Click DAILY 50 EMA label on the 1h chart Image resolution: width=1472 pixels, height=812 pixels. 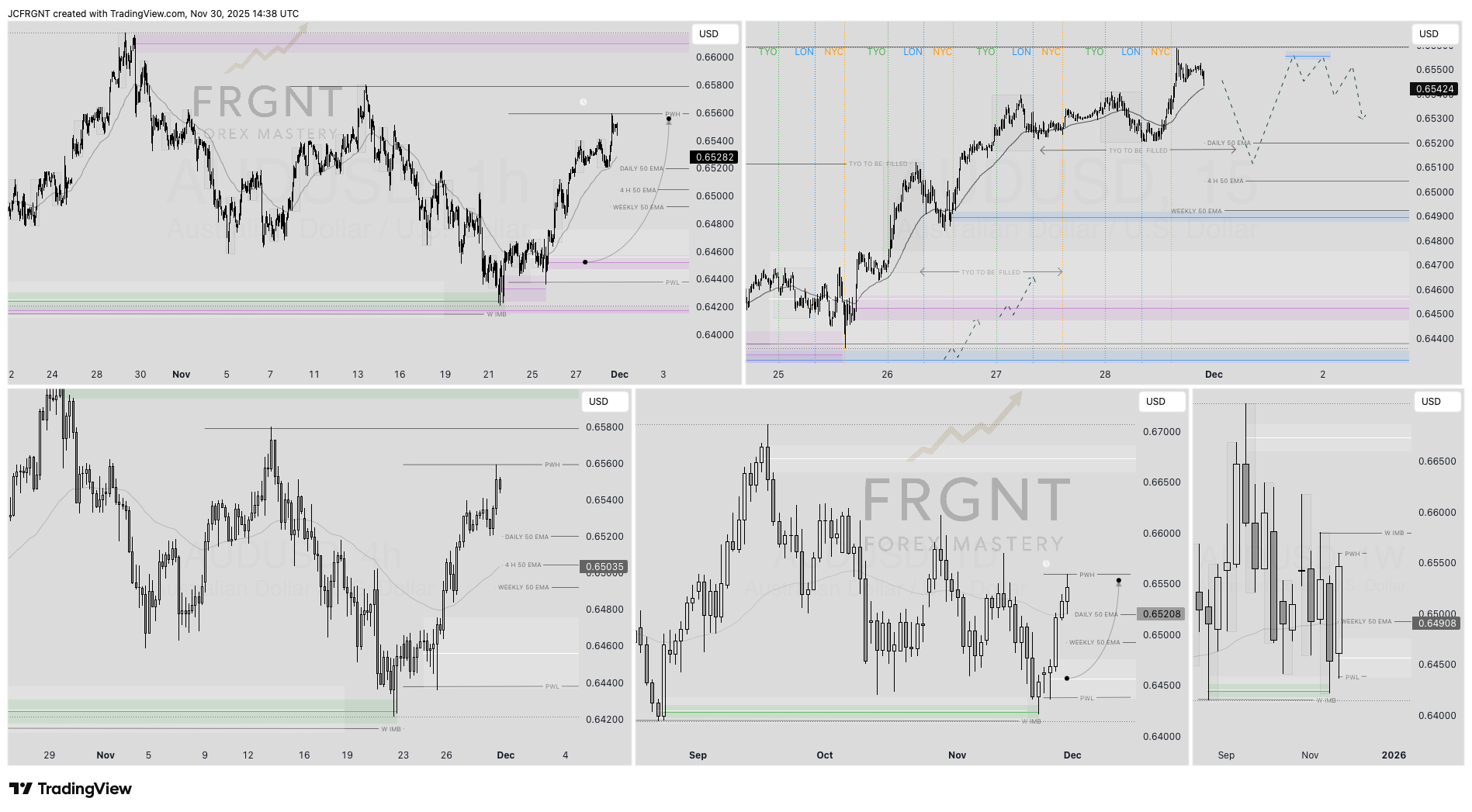[x=641, y=169]
